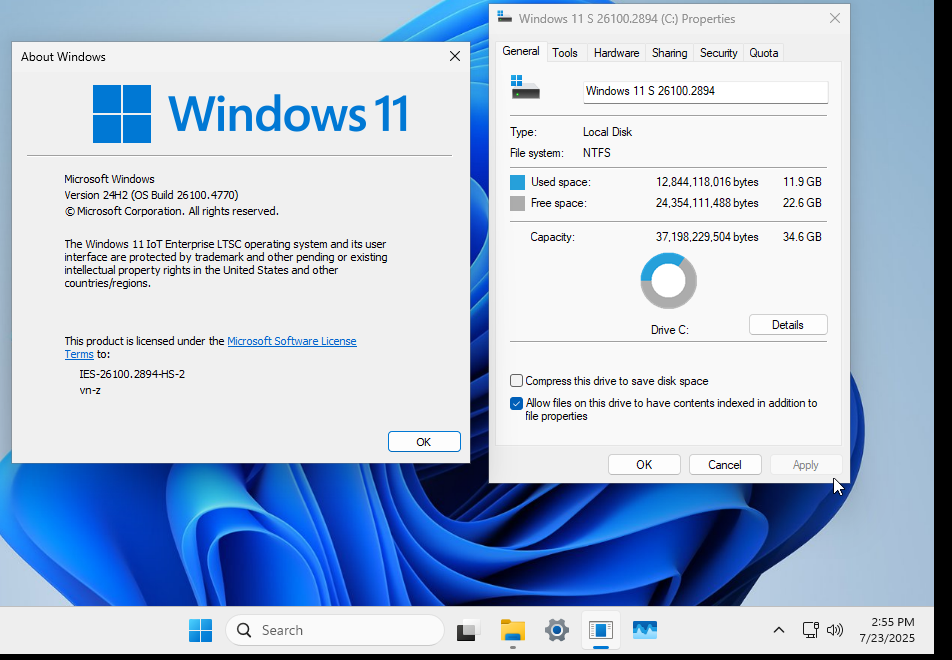Screen dimensions: 952x660
Task: Click the 12,844,118,016 bytes used value
Action: 707,182
